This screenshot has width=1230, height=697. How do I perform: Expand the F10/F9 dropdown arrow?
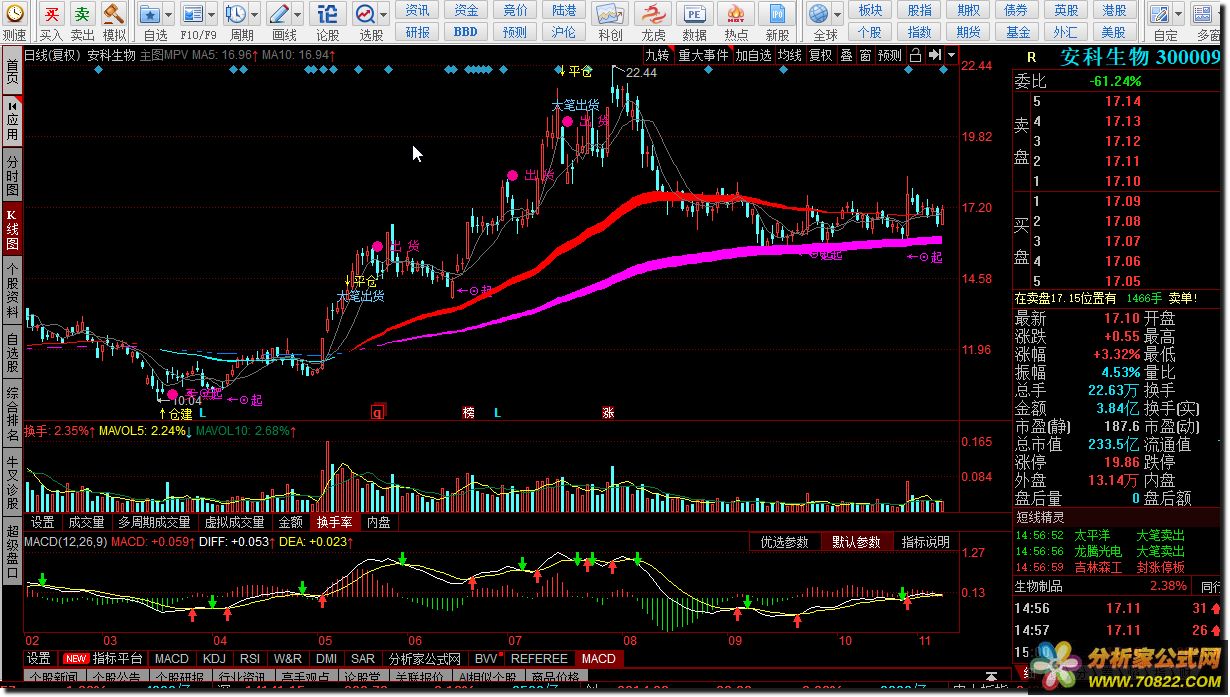tap(214, 15)
